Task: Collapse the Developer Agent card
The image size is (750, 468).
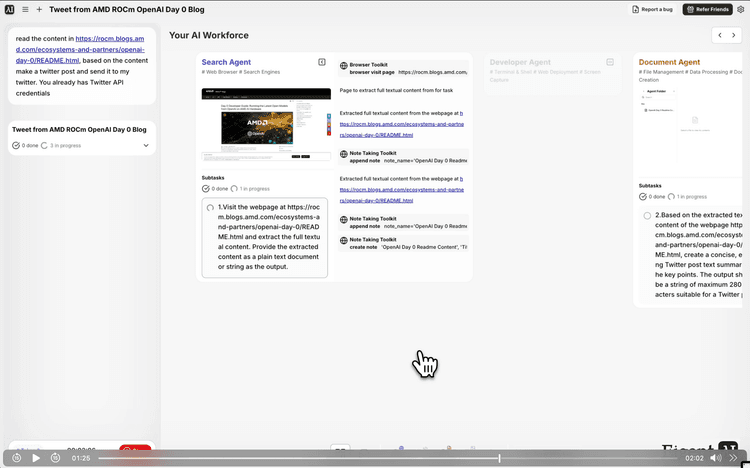Action: pos(610,62)
